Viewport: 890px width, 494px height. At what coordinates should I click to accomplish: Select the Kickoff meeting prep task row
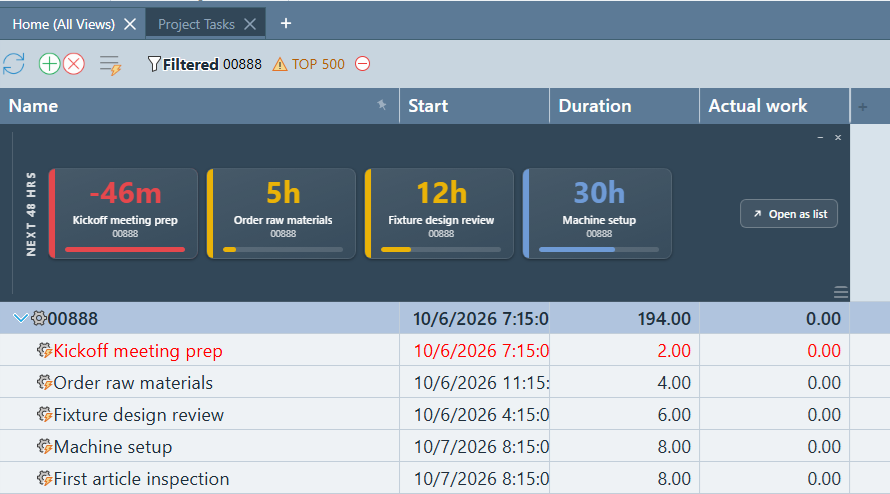[425, 350]
